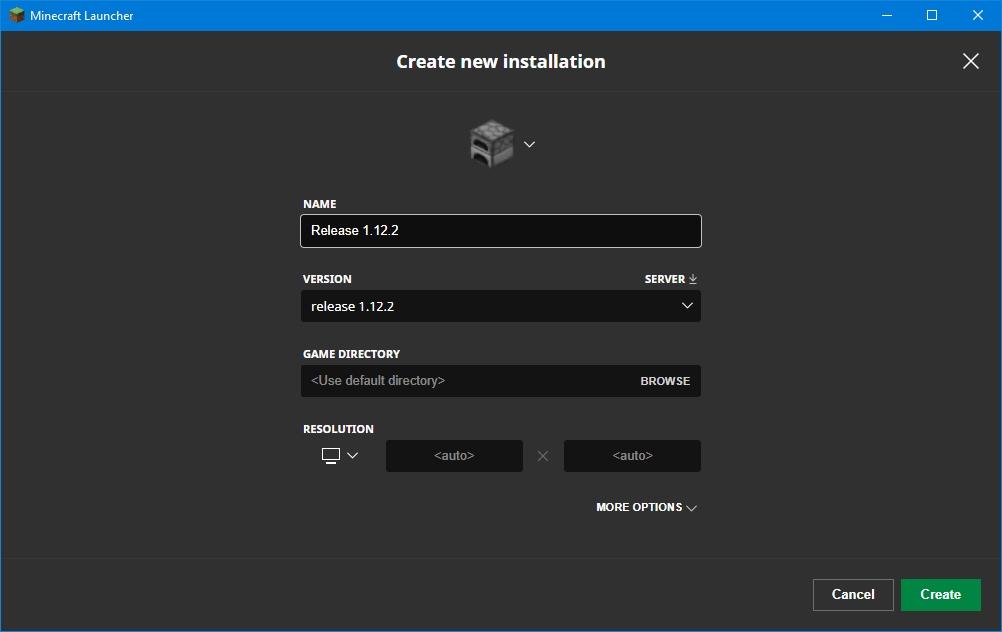
Task: Focus the Name field containing Release 1.12.2
Action: click(x=500, y=231)
